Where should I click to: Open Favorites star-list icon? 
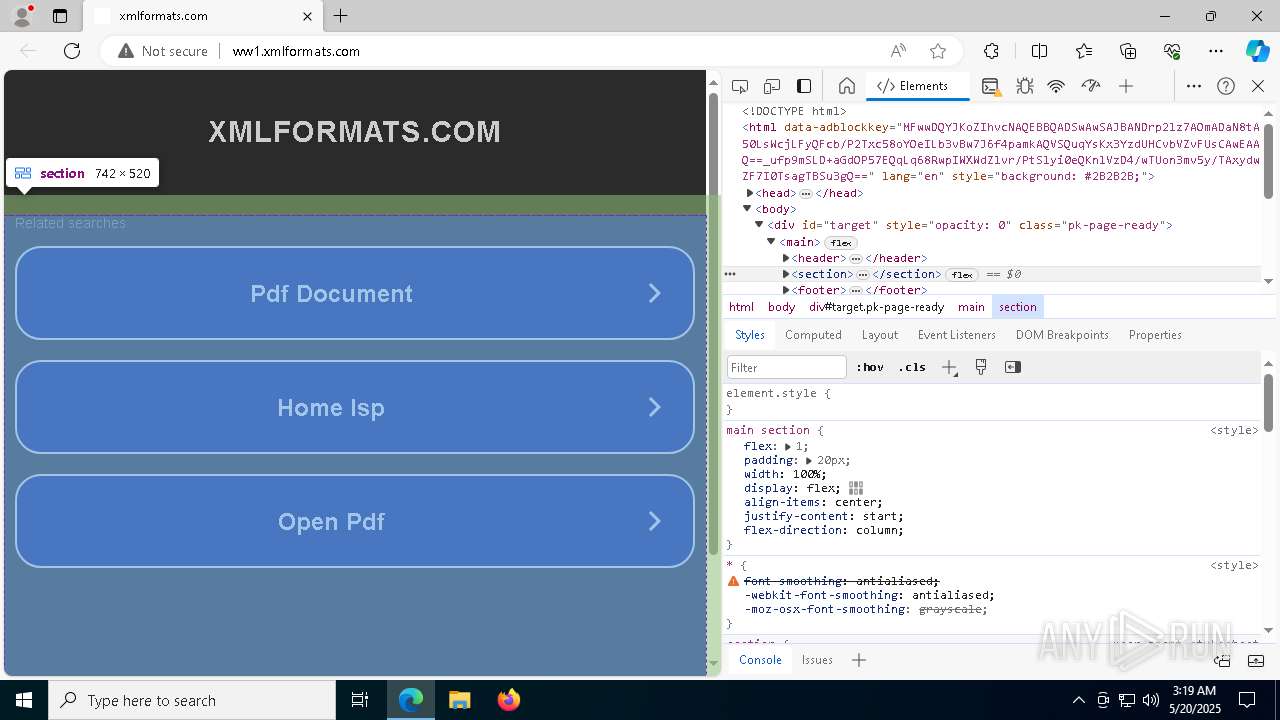1084,51
